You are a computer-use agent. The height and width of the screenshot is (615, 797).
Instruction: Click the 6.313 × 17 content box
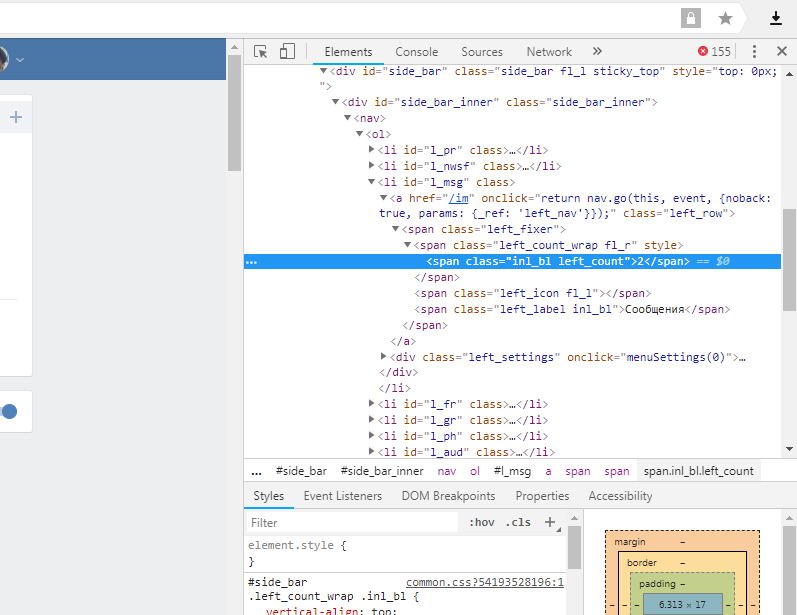[682, 605]
